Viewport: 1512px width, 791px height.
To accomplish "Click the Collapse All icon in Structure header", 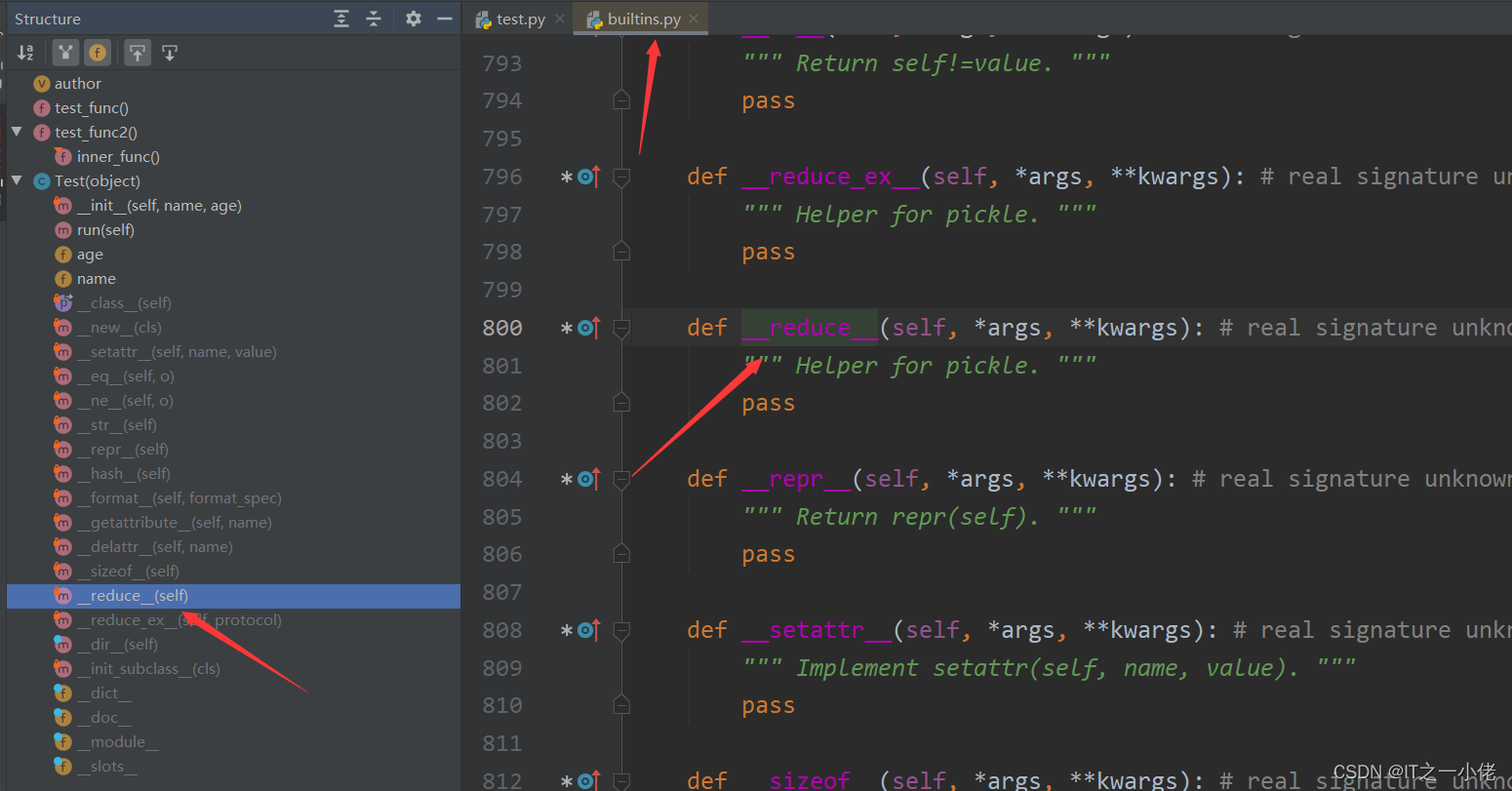I will click(374, 18).
